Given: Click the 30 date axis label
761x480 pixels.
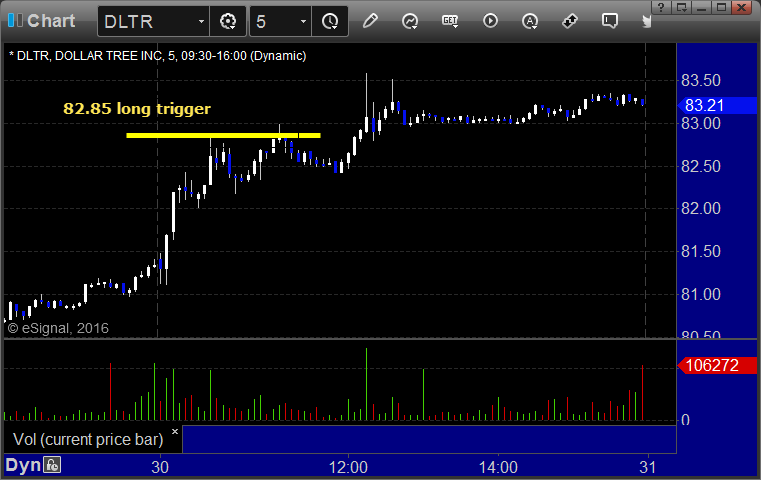Looking at the screenshot, I should [x=160, y=467].
